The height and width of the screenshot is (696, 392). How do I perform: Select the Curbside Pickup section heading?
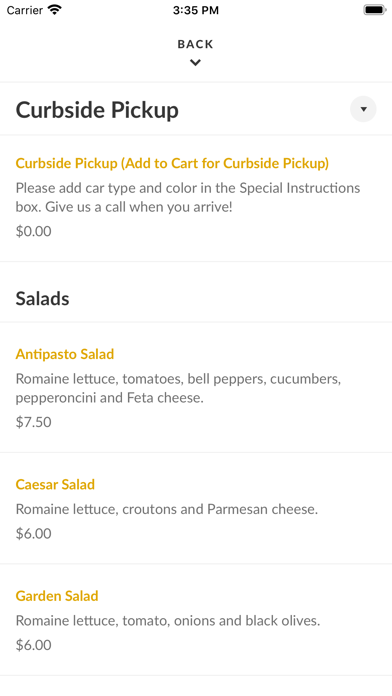point(97,110)
